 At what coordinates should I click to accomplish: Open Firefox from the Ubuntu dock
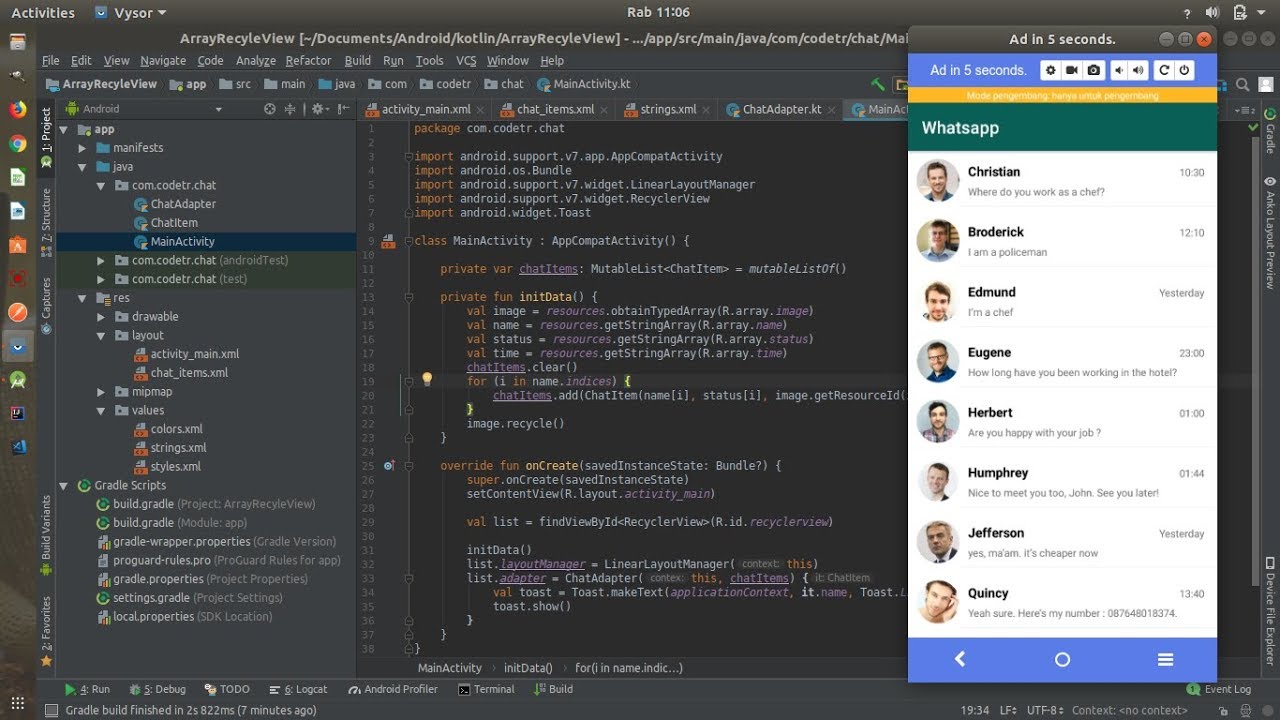click(17, 109)
